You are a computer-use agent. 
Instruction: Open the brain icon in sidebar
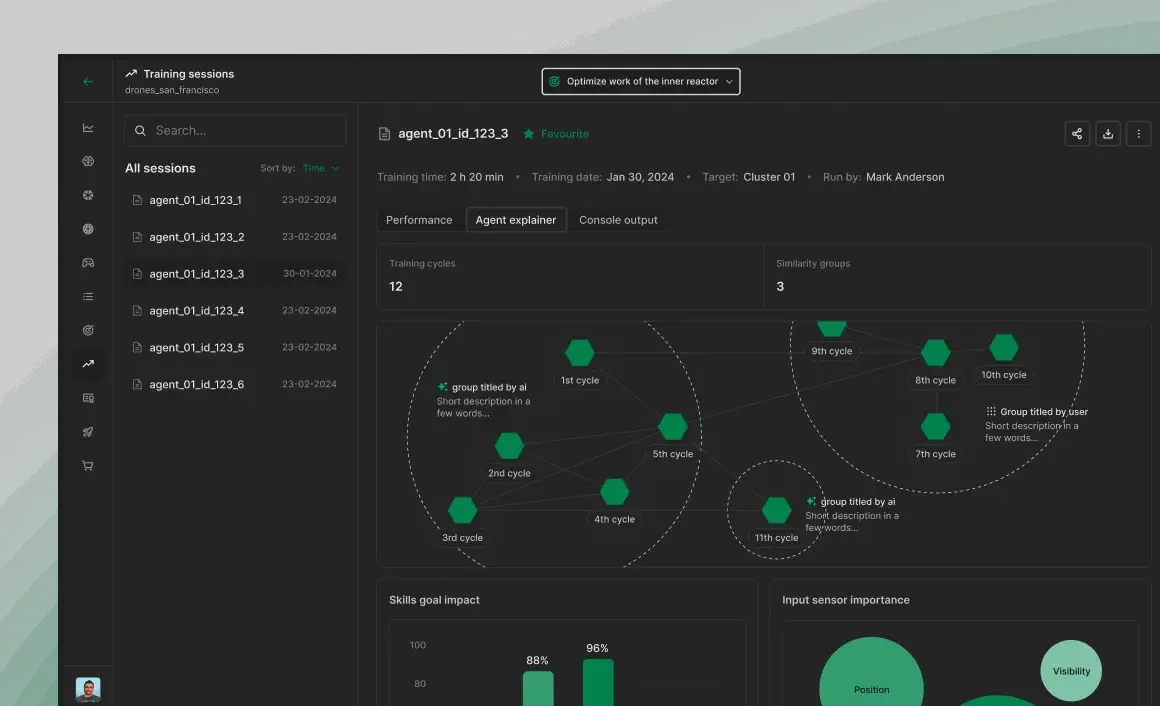88,161
